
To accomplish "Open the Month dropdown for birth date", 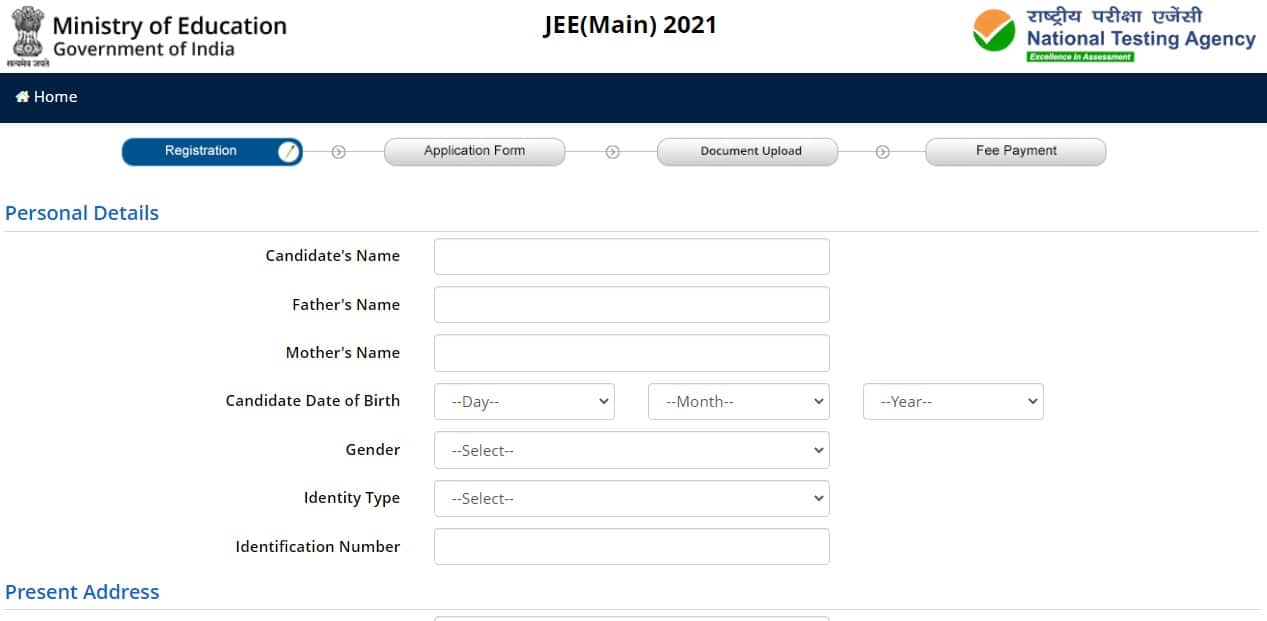I will pyautogui.click(x=738, y=402).
